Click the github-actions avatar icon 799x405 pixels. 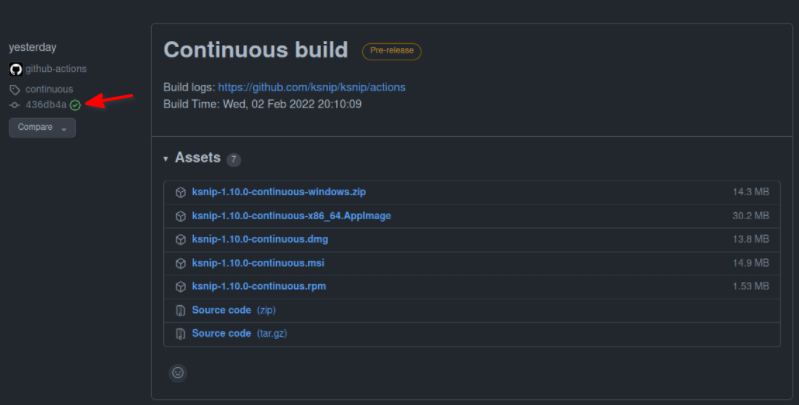(16, 69)
